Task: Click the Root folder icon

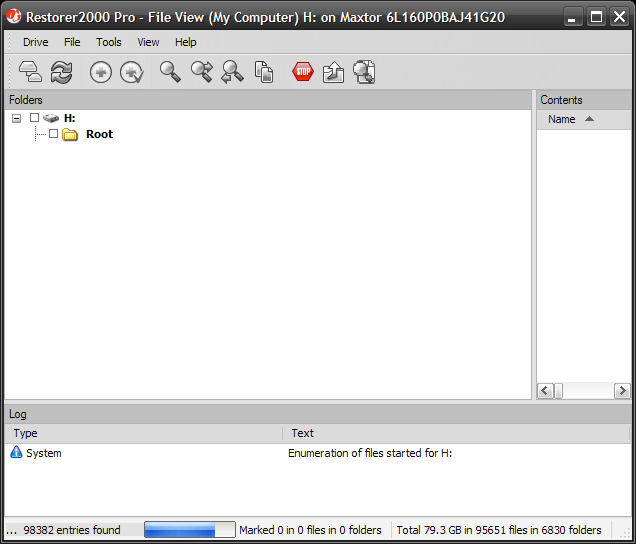Action: pos(70,134)
